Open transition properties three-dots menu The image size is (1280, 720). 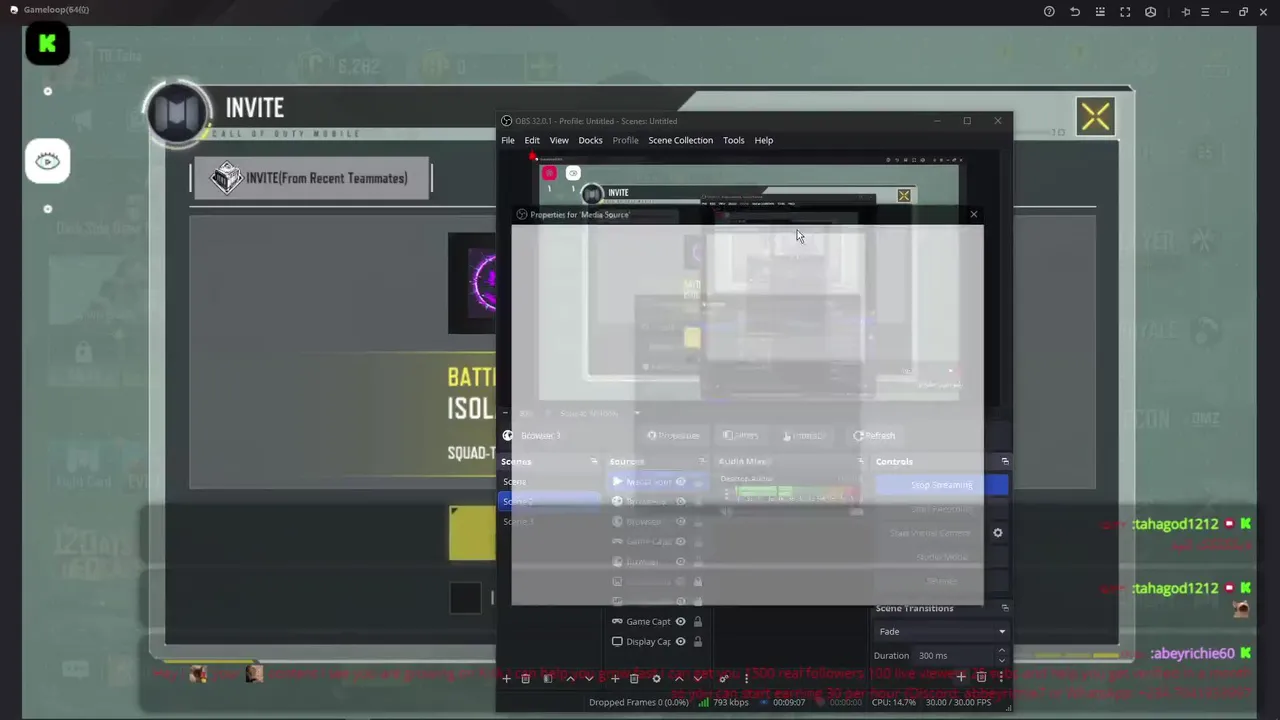tap(1001, 677)
